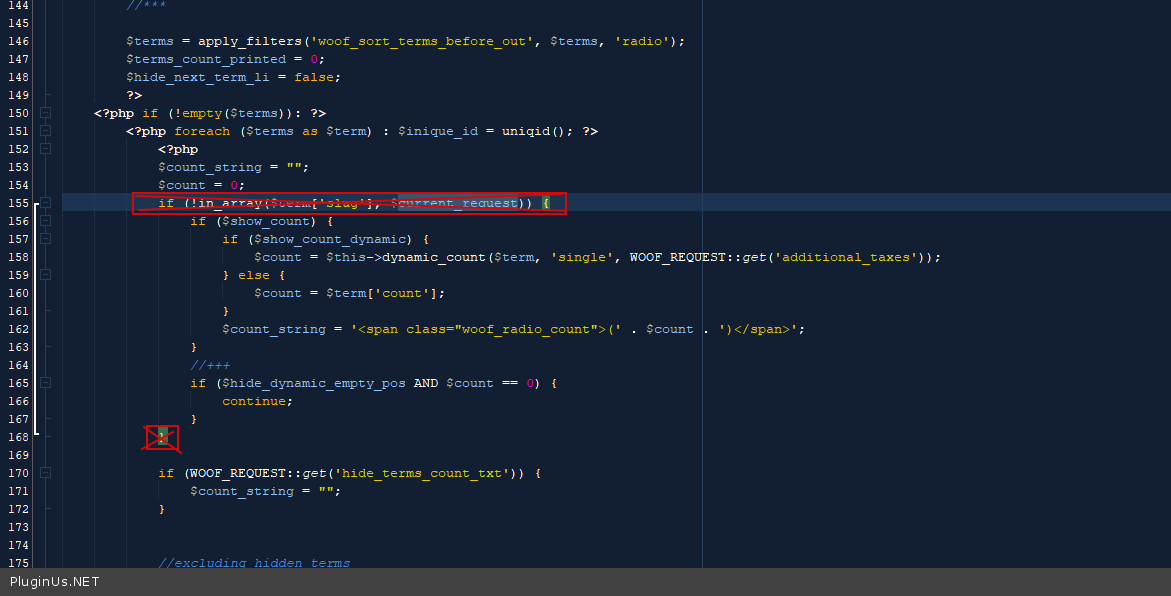Collapse the hide_dynamic_empty_pos block at line 165
The width and height of the screenshot is (1171, 596).
click(45, 383)
